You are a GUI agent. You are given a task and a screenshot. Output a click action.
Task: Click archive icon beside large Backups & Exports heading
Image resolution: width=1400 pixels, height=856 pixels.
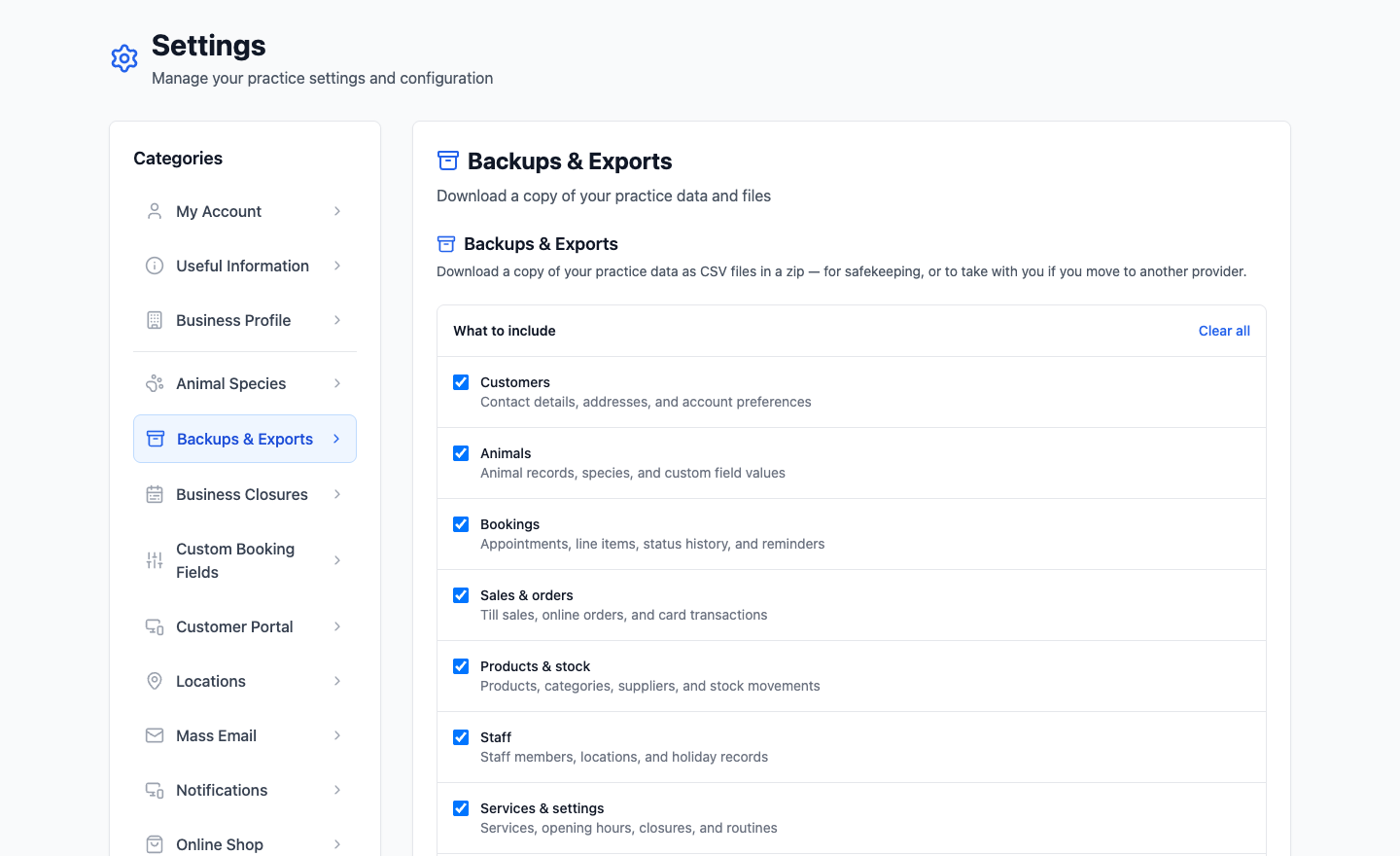coord(448,160)
